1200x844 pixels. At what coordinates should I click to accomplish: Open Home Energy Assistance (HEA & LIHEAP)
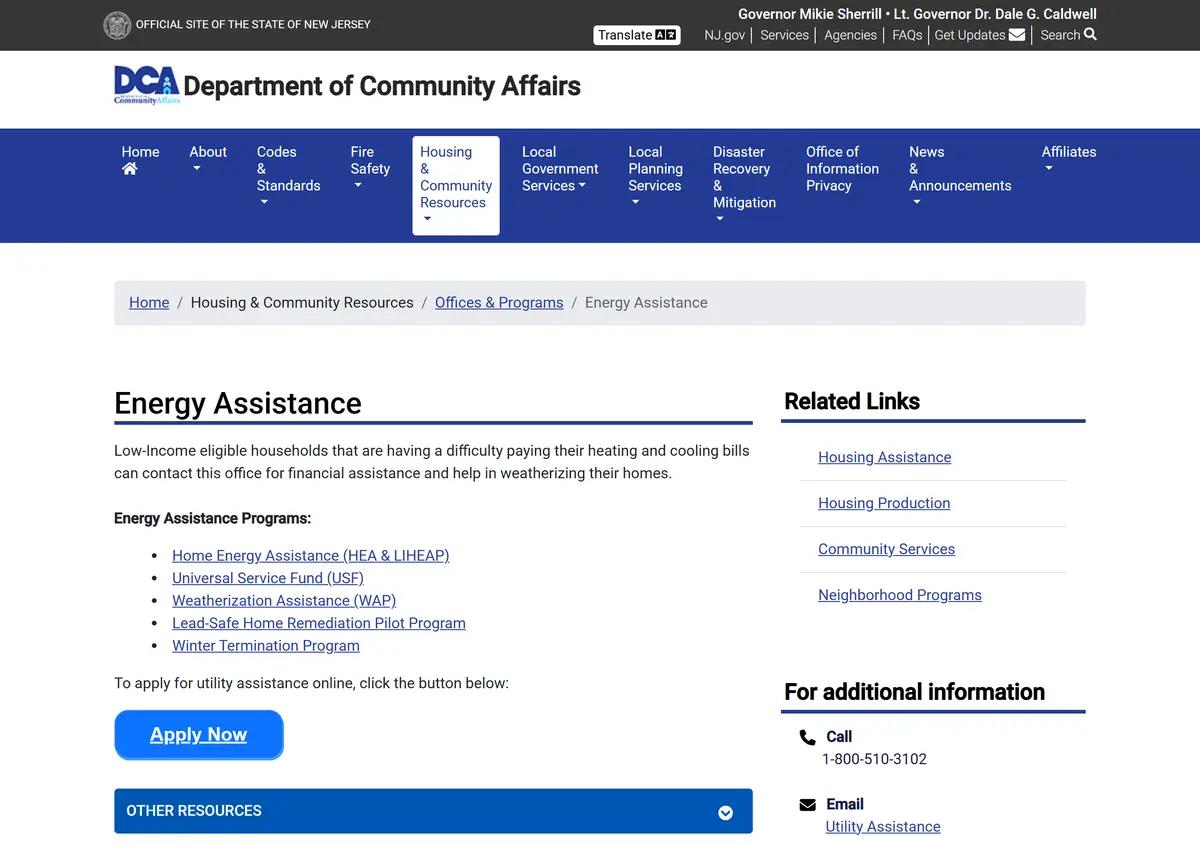311,556
